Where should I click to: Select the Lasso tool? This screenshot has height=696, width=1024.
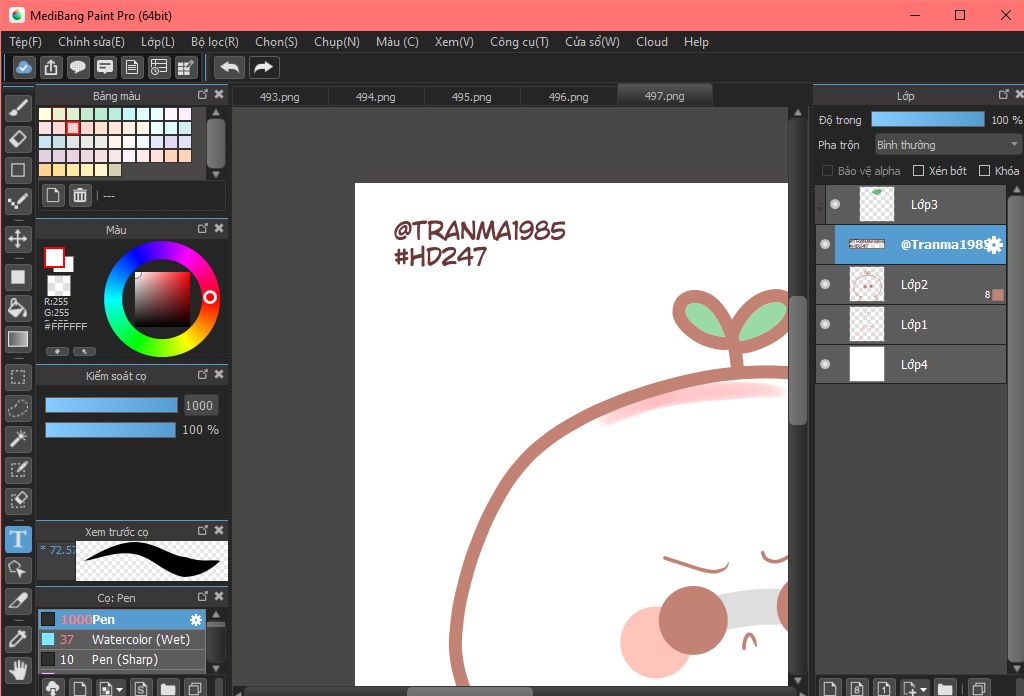click(x=18, y=408)
